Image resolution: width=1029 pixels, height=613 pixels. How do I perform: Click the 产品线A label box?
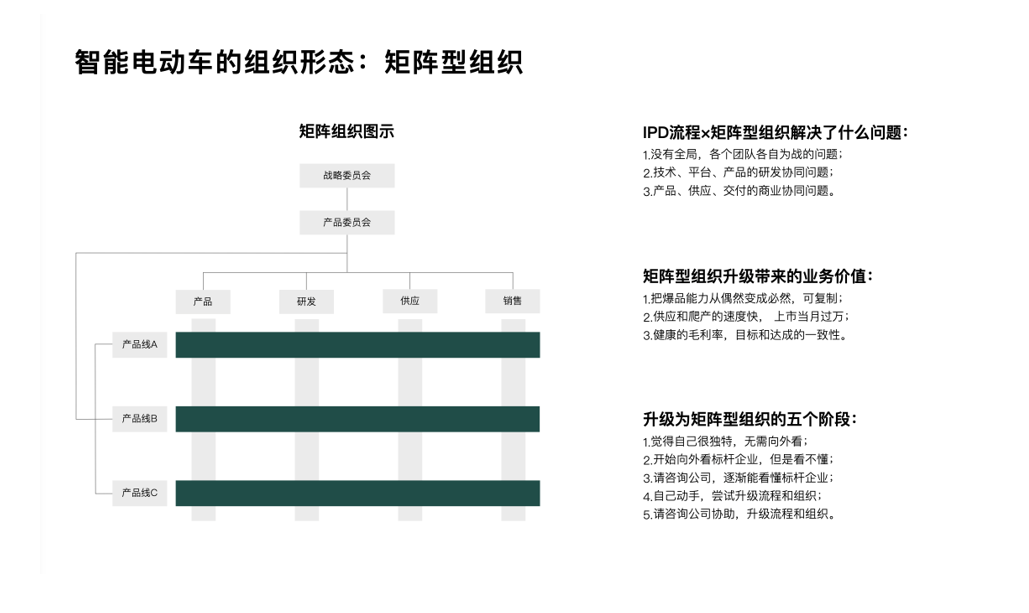tap(140, 345)
